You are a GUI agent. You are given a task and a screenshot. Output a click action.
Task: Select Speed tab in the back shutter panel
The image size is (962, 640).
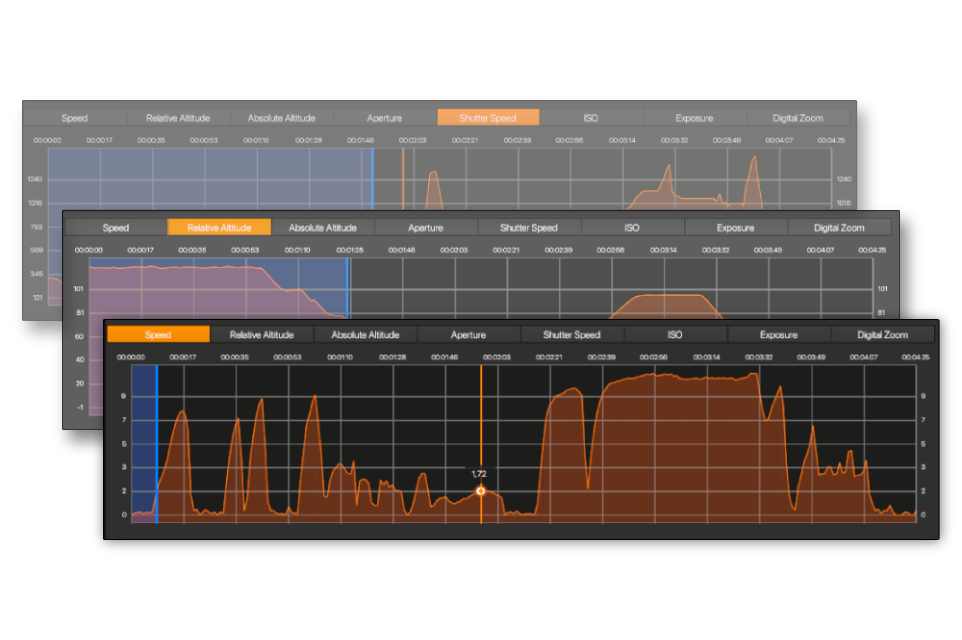click(x=74, y=118)
